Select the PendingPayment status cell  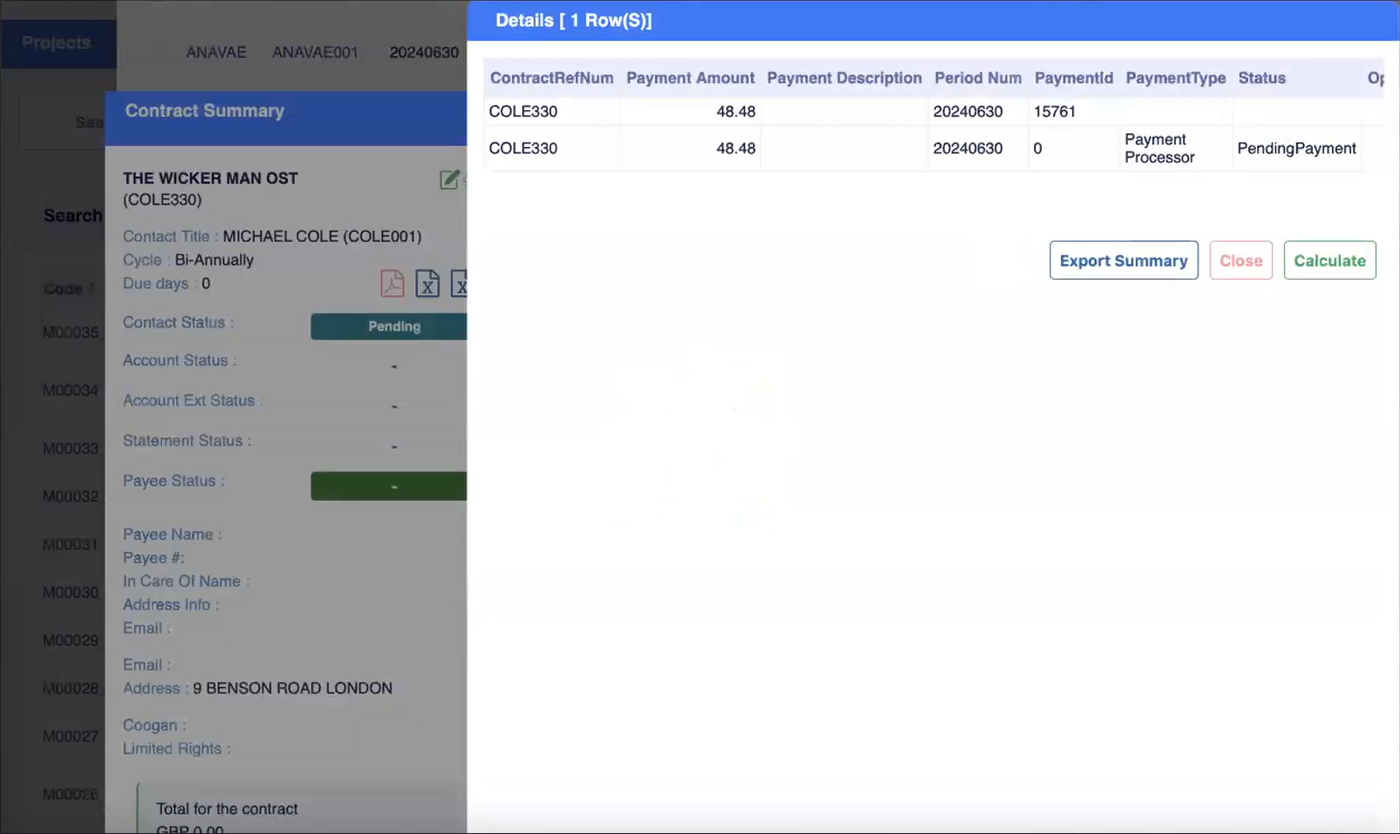tap(1296, 149)
